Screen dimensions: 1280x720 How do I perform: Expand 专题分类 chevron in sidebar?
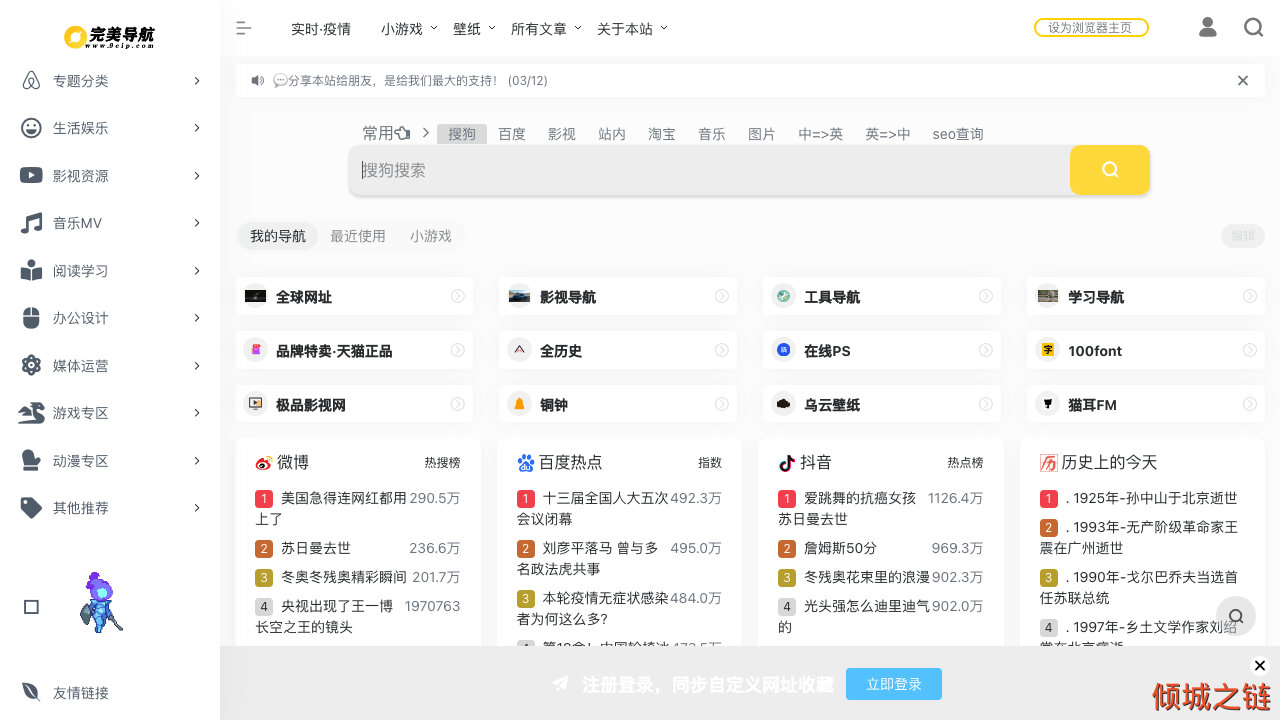click(x=197, y=80)
